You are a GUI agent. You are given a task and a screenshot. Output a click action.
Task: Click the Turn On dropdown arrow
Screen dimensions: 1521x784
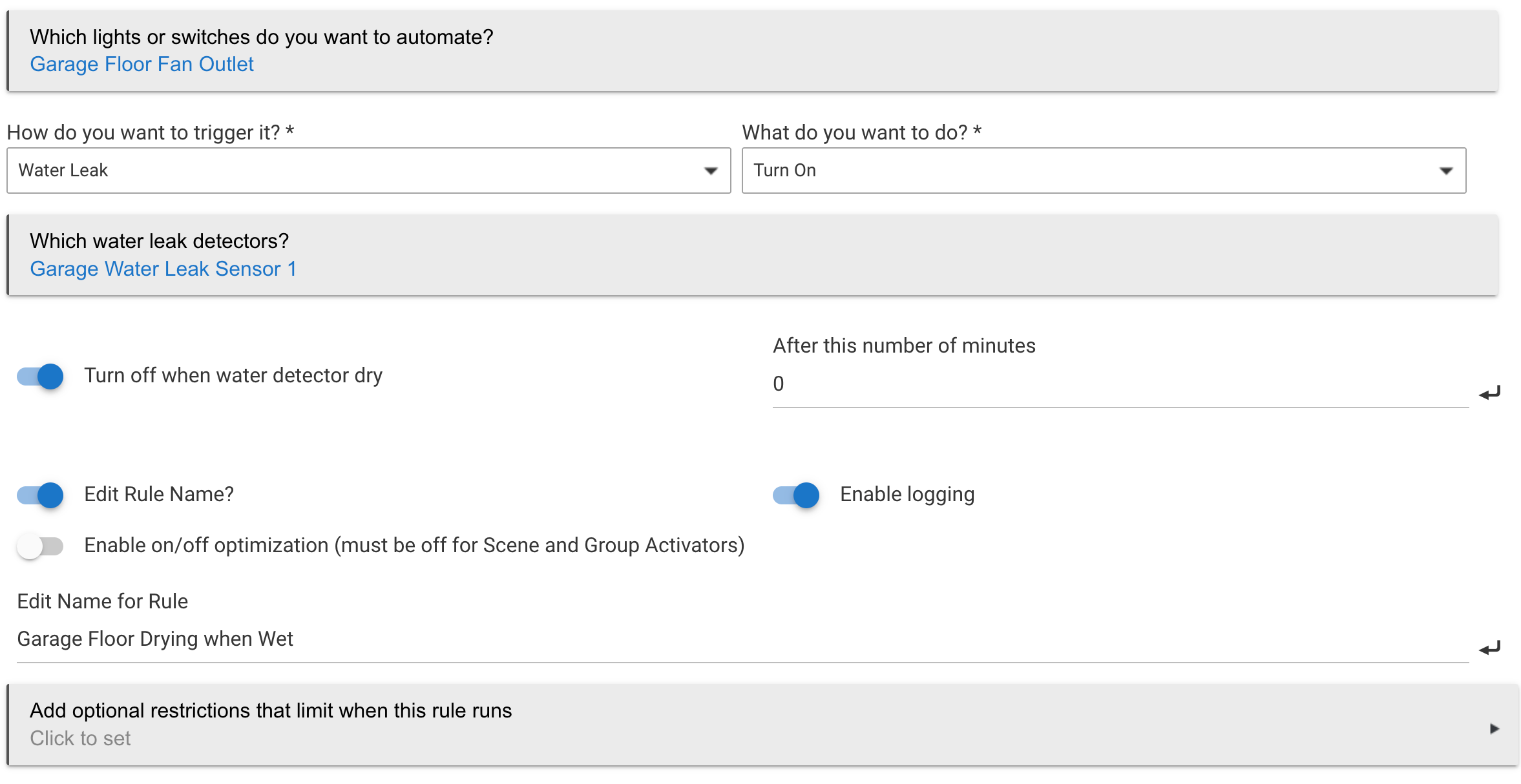pos(1446,171)
